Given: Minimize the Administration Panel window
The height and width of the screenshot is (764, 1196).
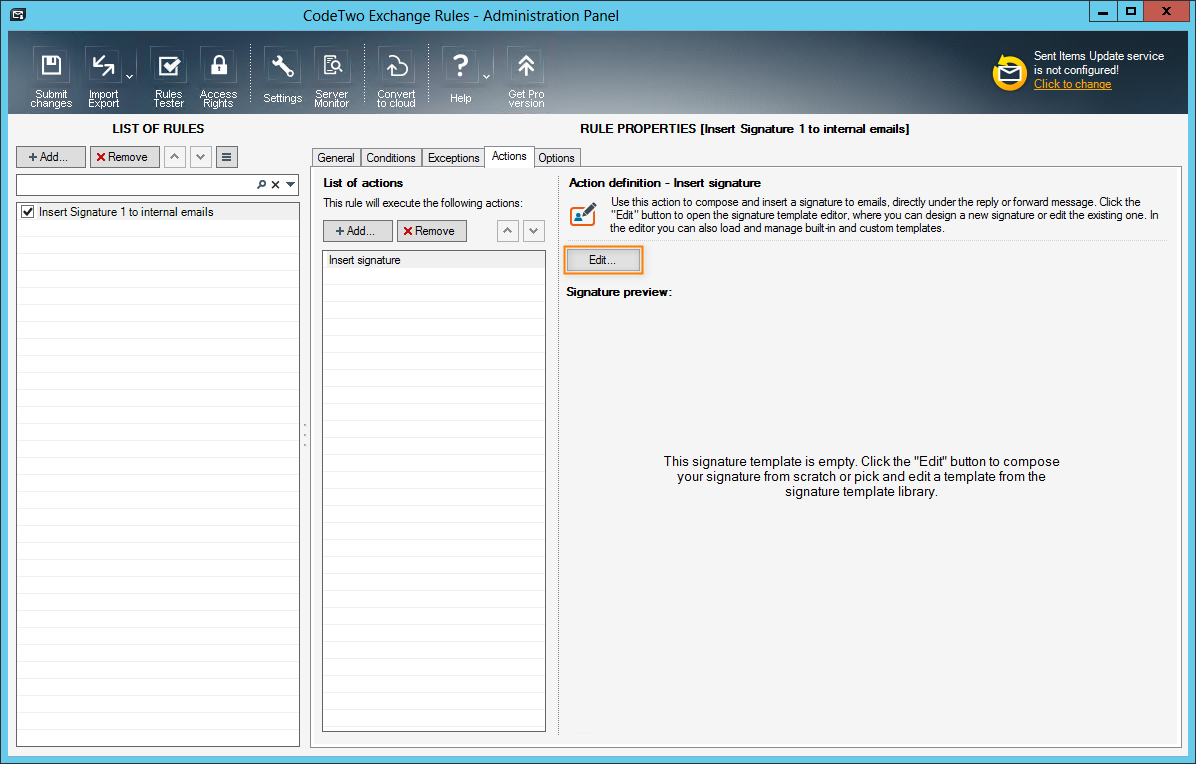Looking at the screenshot, I should coord(1103,12).
